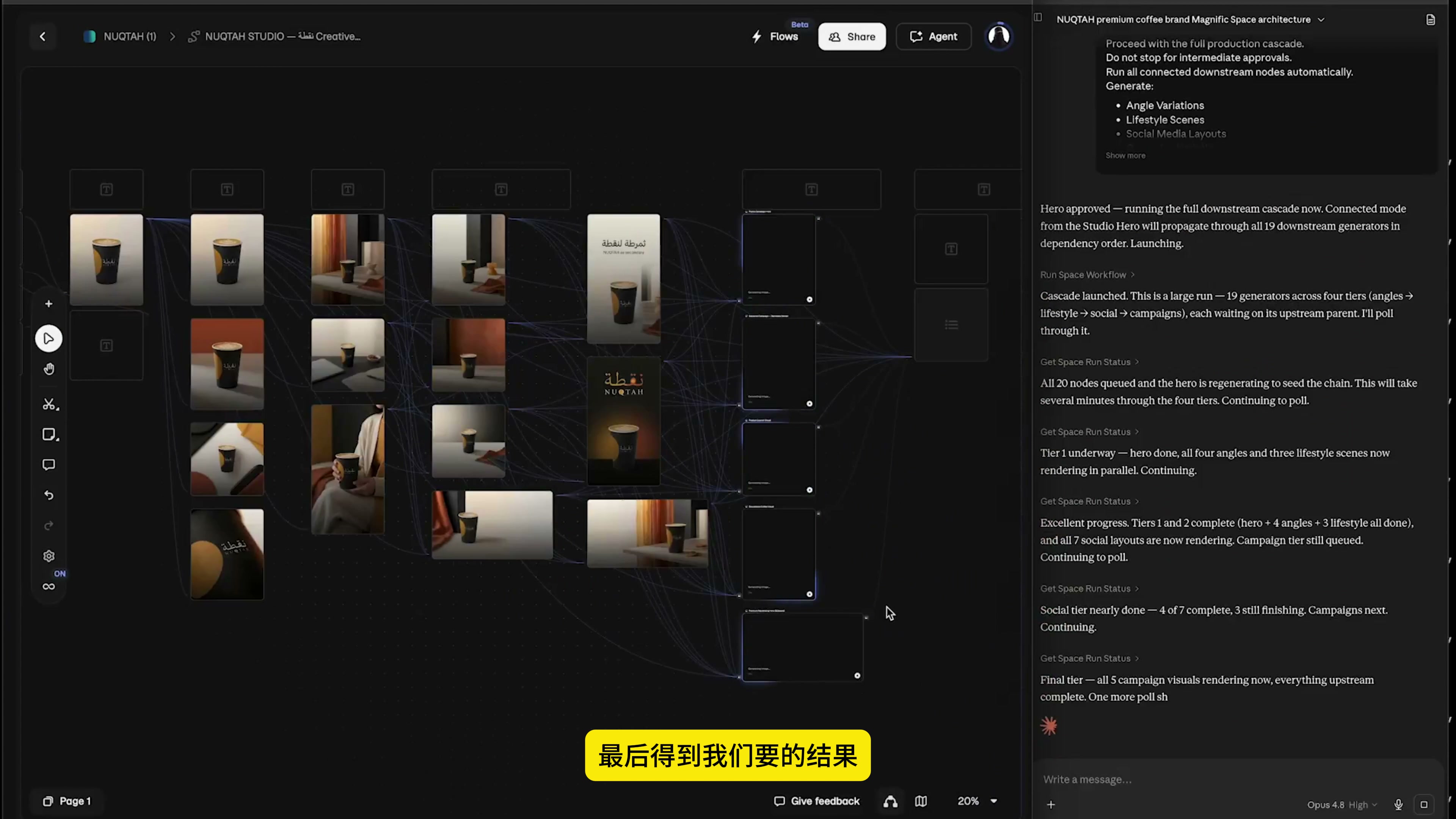This screenshot has width=1456, height=819.
Task: Open the minimap icon
Action: (x=921, y=801)
